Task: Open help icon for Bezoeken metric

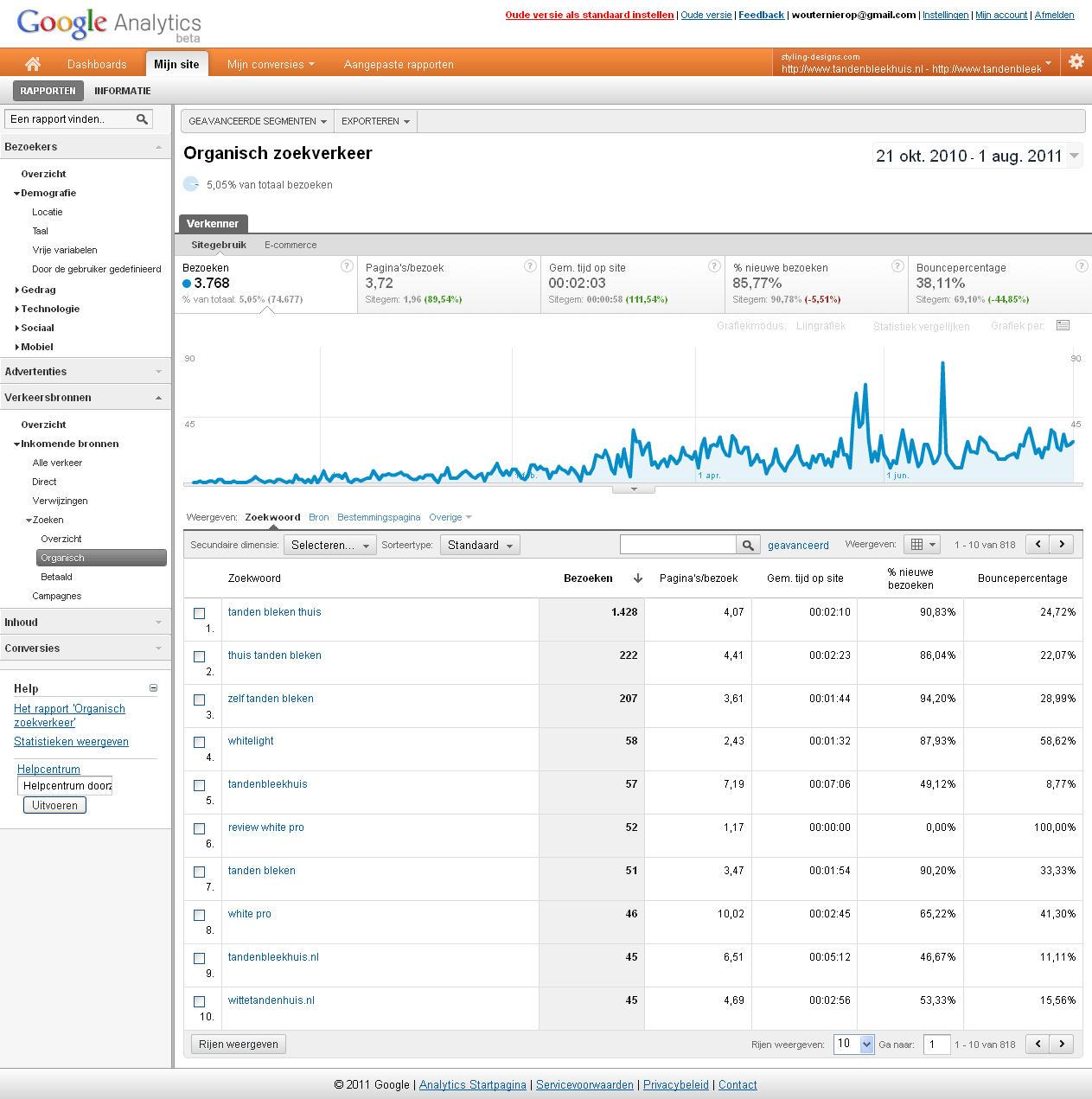Action: [347, 266]
